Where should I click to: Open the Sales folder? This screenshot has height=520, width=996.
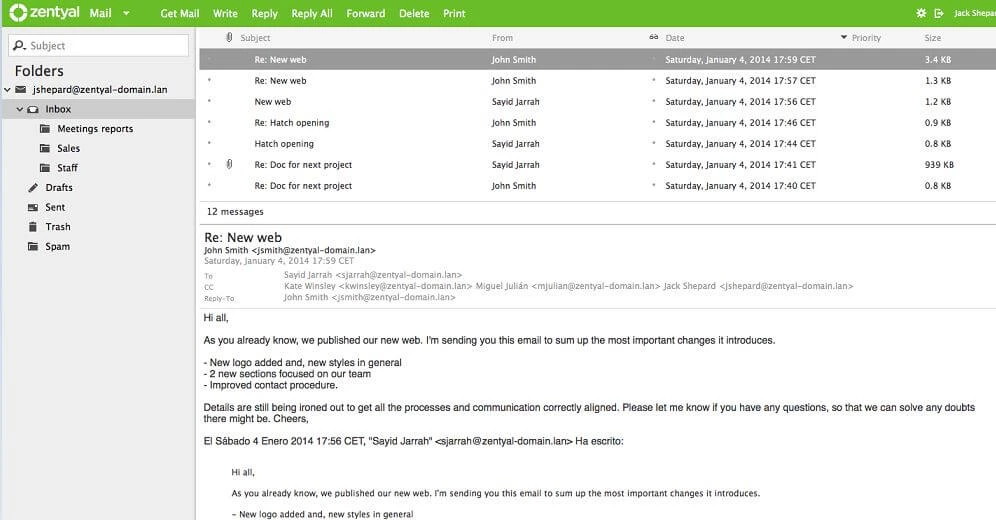pyautogui.click(x=69, y=149)
